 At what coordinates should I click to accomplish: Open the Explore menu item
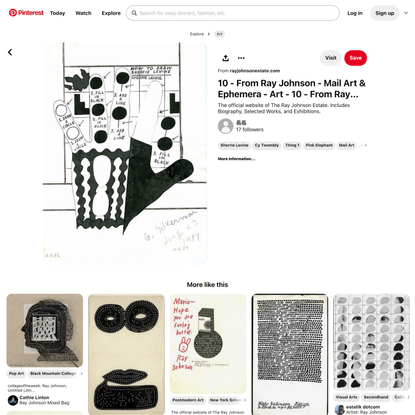[x=111, y=13]
